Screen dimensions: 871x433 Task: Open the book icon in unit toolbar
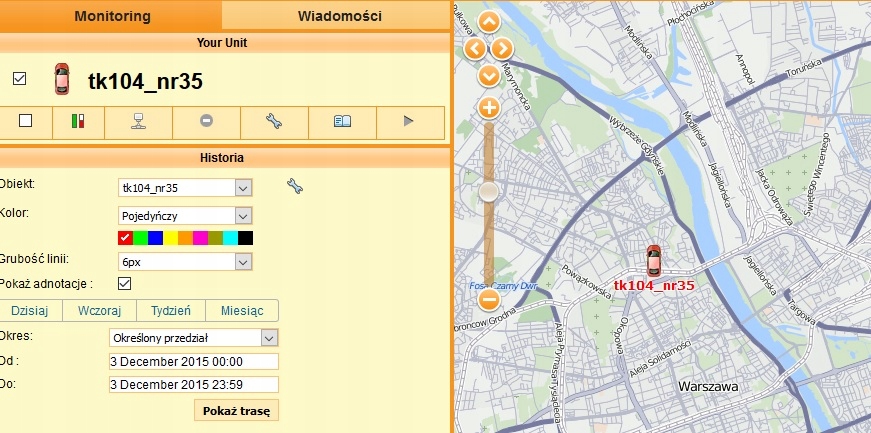click(x=342, y=121)
